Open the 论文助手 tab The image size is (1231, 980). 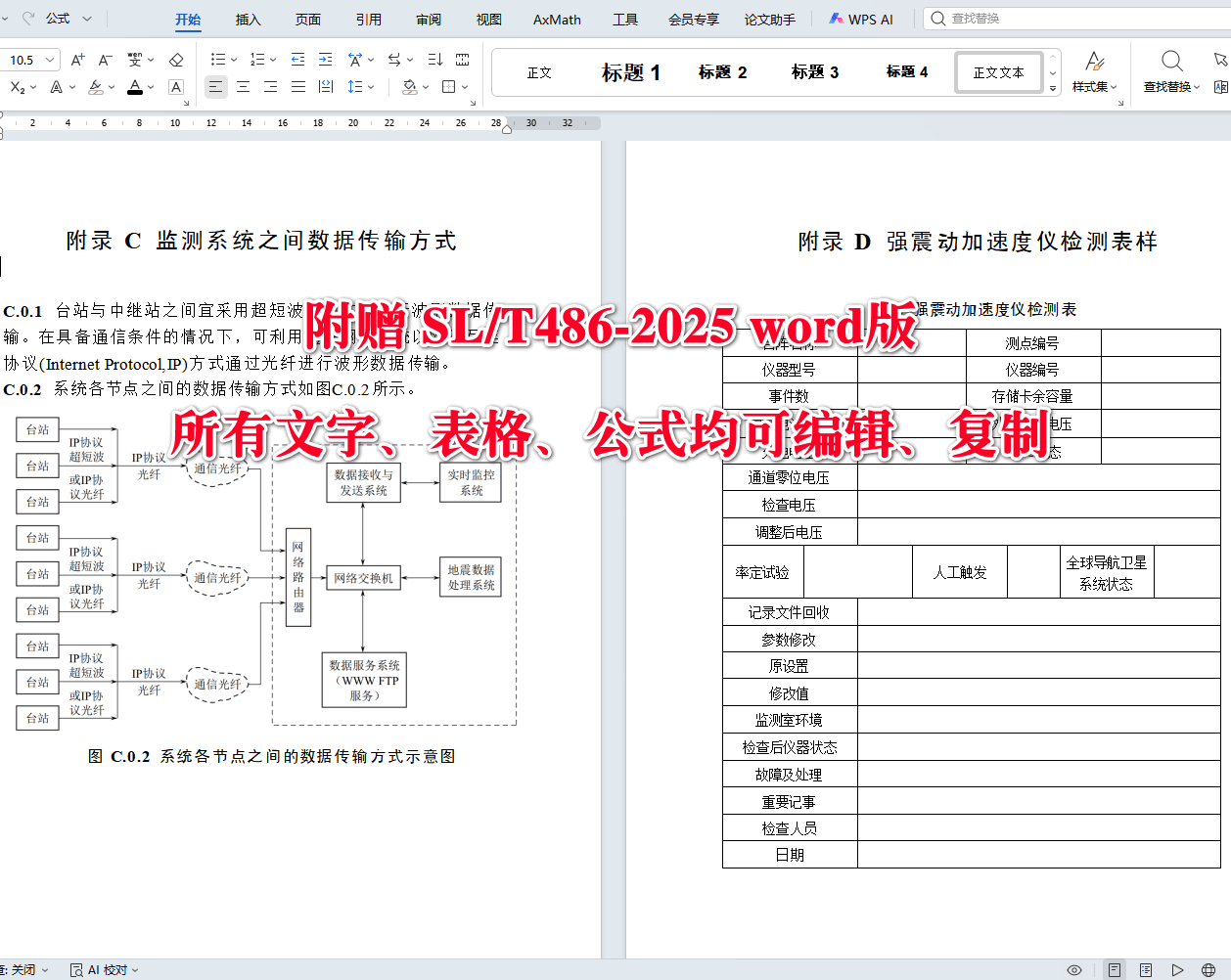pyautogui.click(x=770, y=20)
